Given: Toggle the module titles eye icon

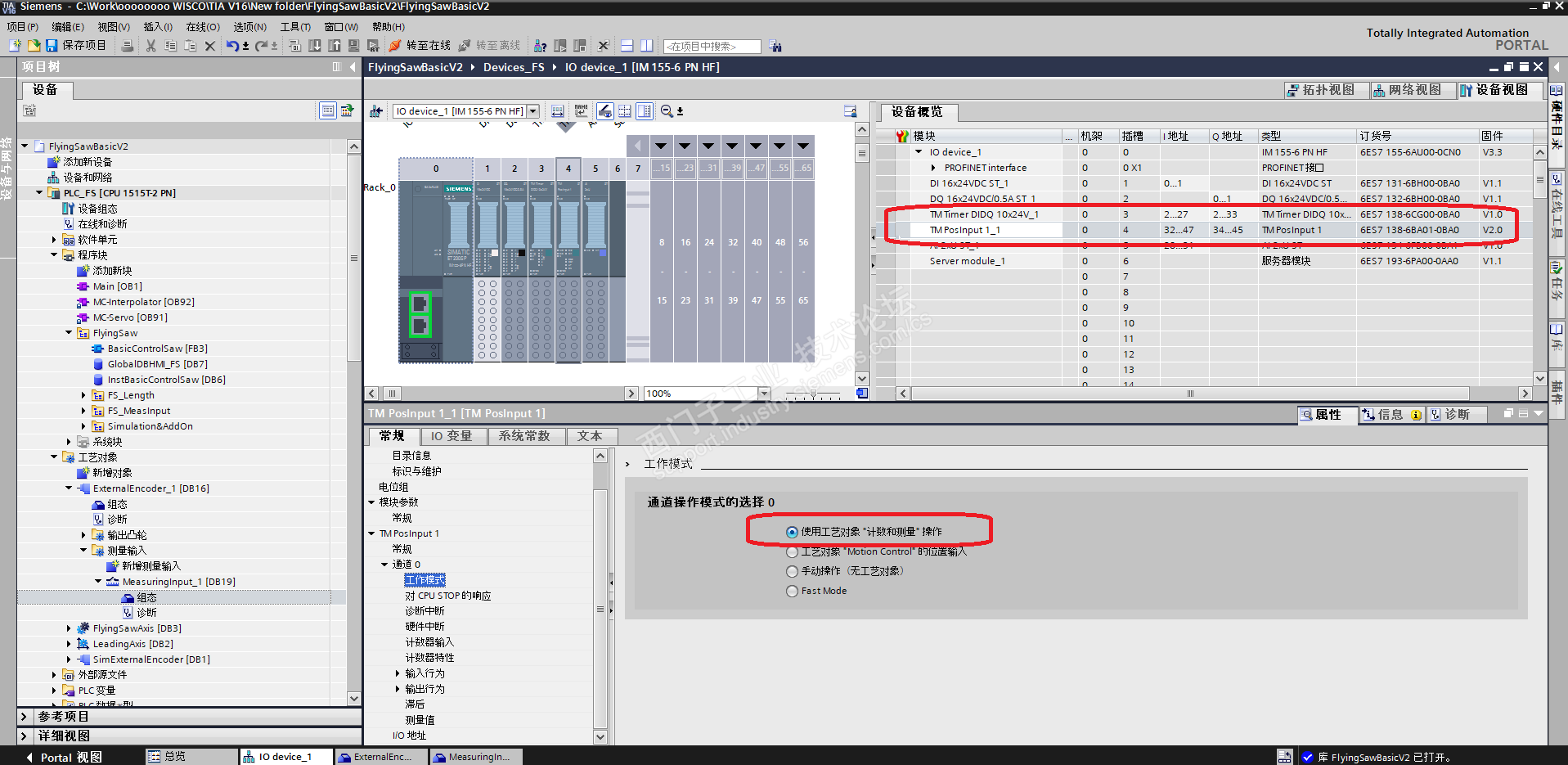Looking at the screenshot, I should coord(605,111).
